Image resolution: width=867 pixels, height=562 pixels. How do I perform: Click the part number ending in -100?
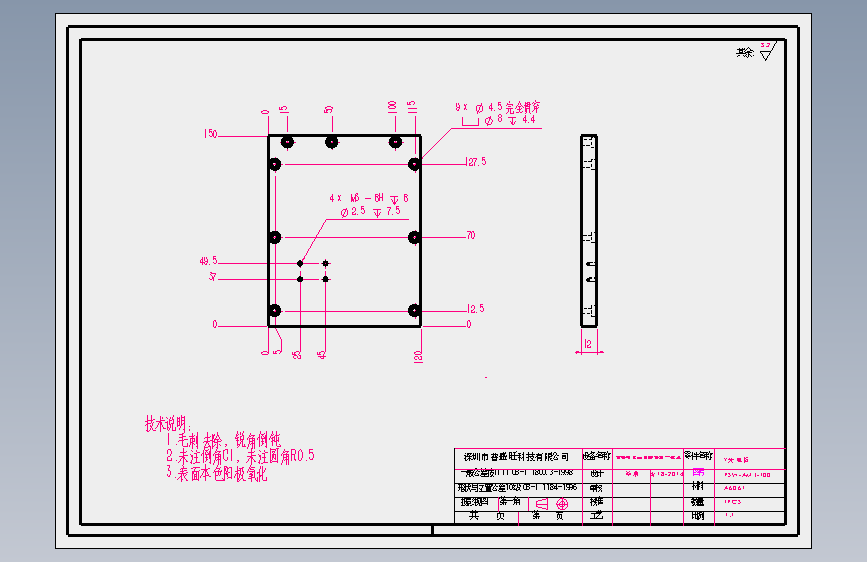[x=747, y=475]
